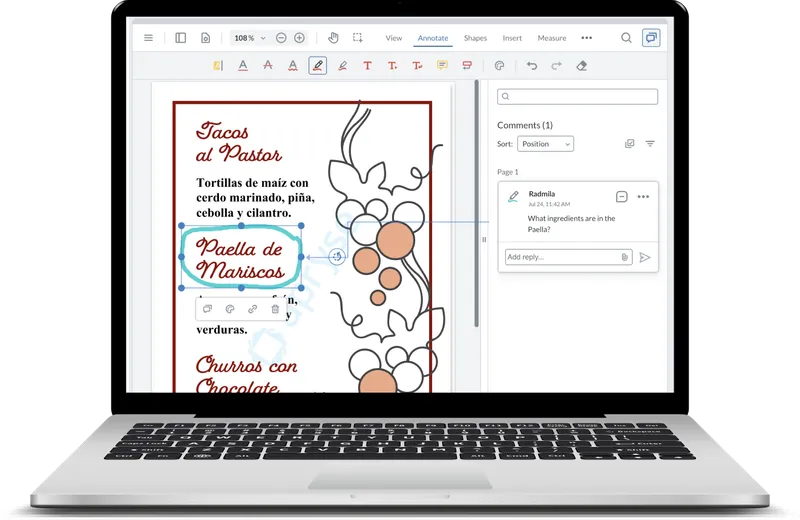
Task: Zoom out with the minus button
Action: click(x=281, y=38)
